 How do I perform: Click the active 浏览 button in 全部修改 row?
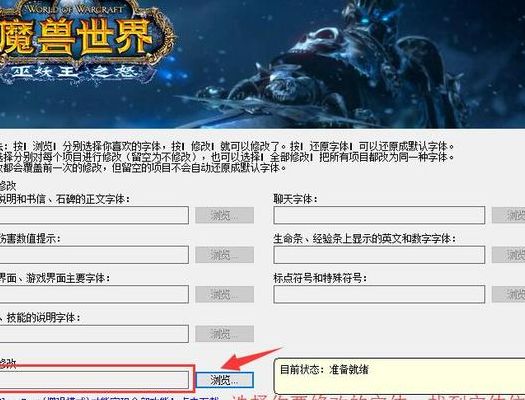[x=224, y=380]
